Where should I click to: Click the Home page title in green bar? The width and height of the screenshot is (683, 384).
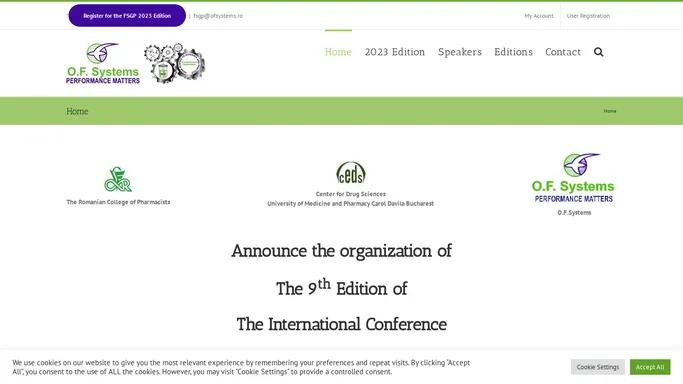pyautogui.click(x=77, y=111)
